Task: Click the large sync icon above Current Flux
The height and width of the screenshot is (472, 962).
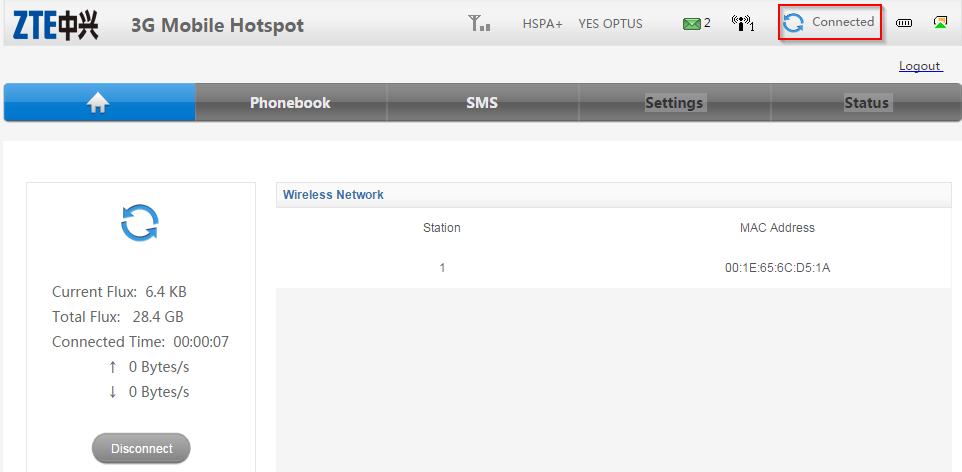Action: (140, 222)
